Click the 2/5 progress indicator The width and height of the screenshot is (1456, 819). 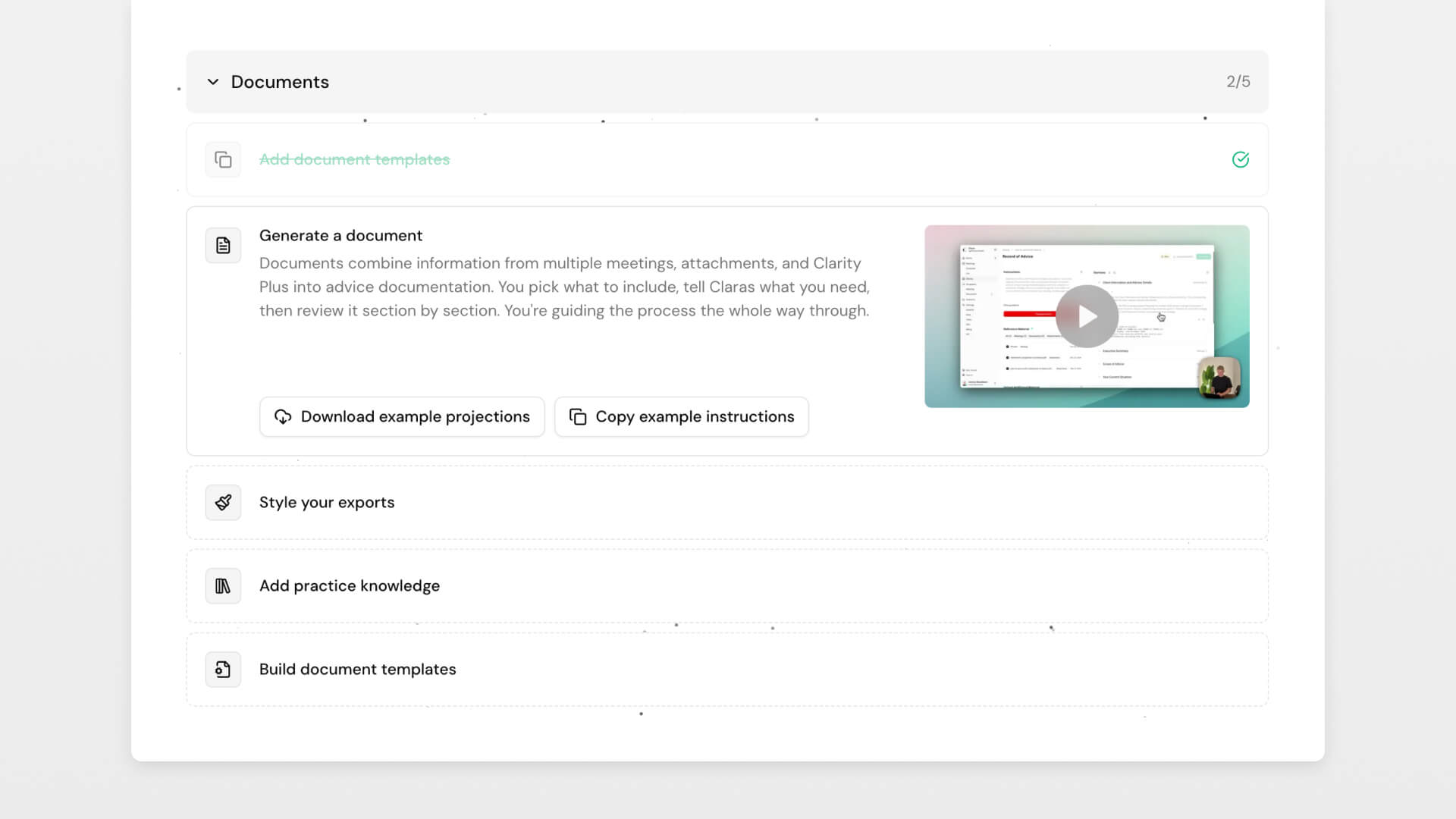(x=1238, y=81)
